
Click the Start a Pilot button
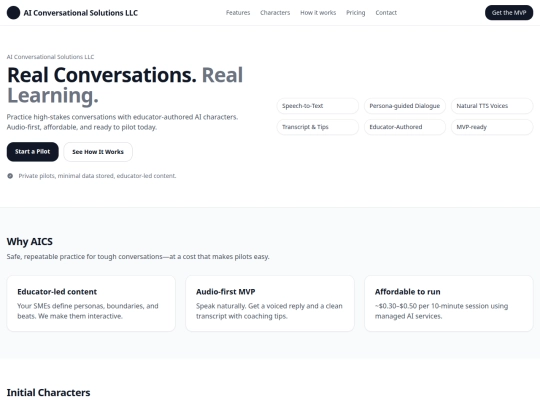pos(33,152)
